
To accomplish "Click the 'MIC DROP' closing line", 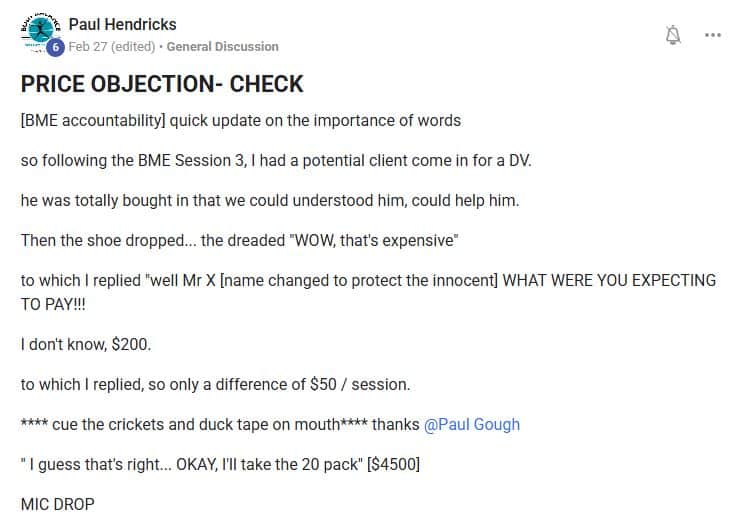I will pos(58,504).
